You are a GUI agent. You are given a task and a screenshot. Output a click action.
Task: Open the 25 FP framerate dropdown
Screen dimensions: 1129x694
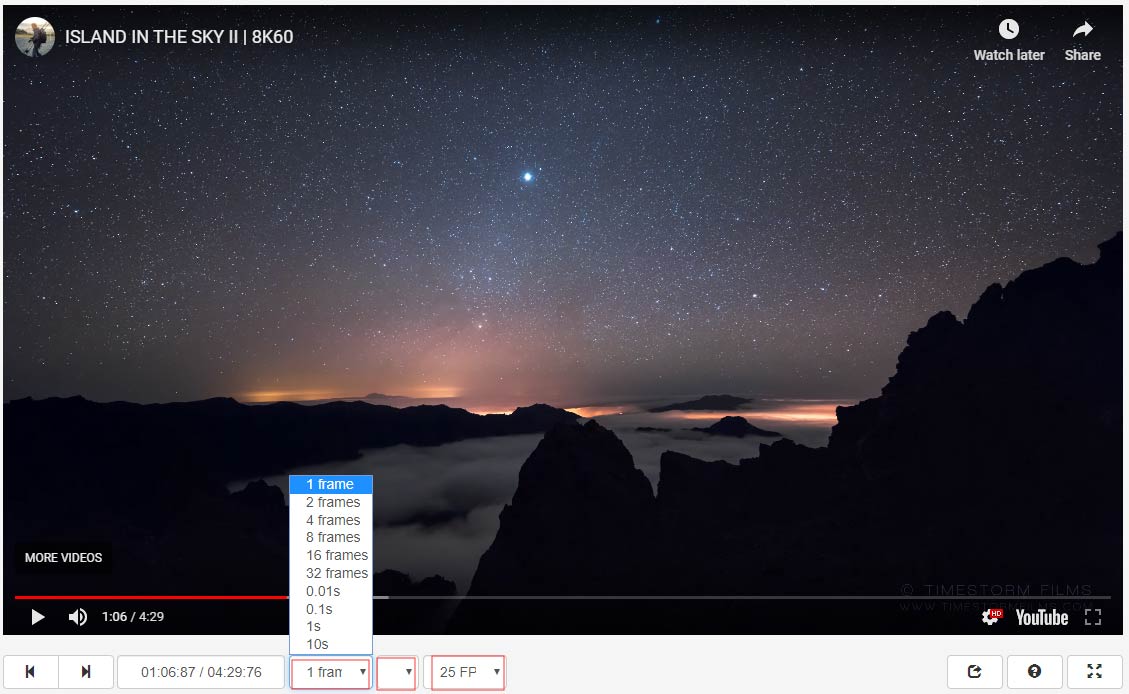coord(466,672)
